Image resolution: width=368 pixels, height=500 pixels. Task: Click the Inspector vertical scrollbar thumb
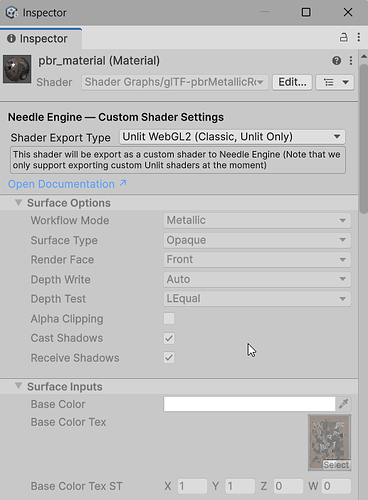point(364,138)
